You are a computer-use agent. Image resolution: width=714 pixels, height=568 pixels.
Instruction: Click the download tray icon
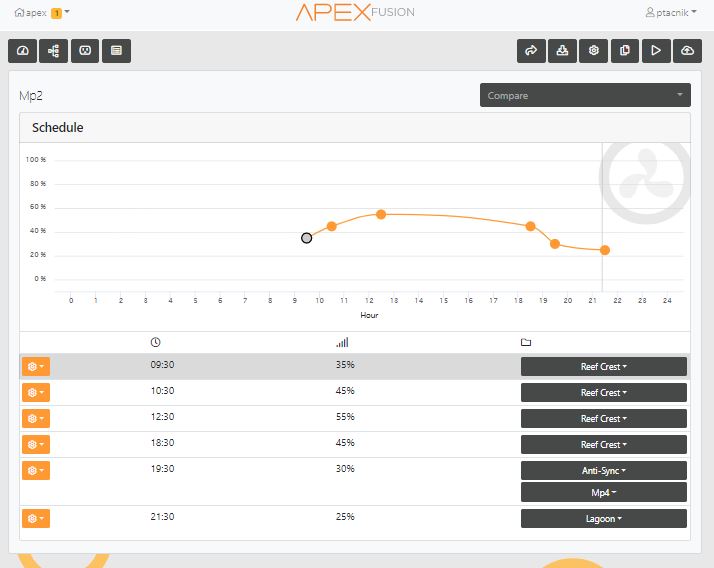tap(562, 51)
